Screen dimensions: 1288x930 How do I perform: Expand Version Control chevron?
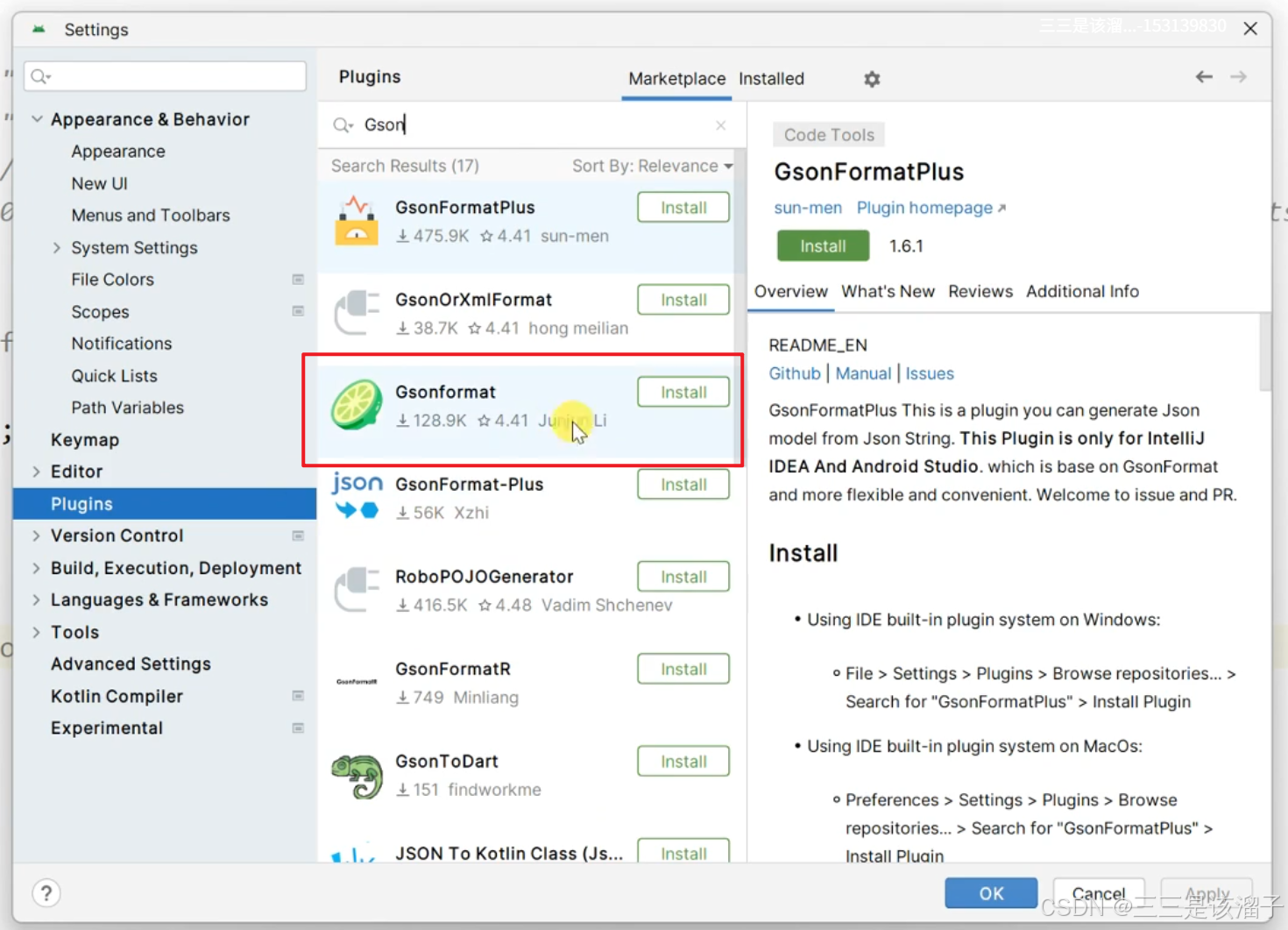point(36,536)
